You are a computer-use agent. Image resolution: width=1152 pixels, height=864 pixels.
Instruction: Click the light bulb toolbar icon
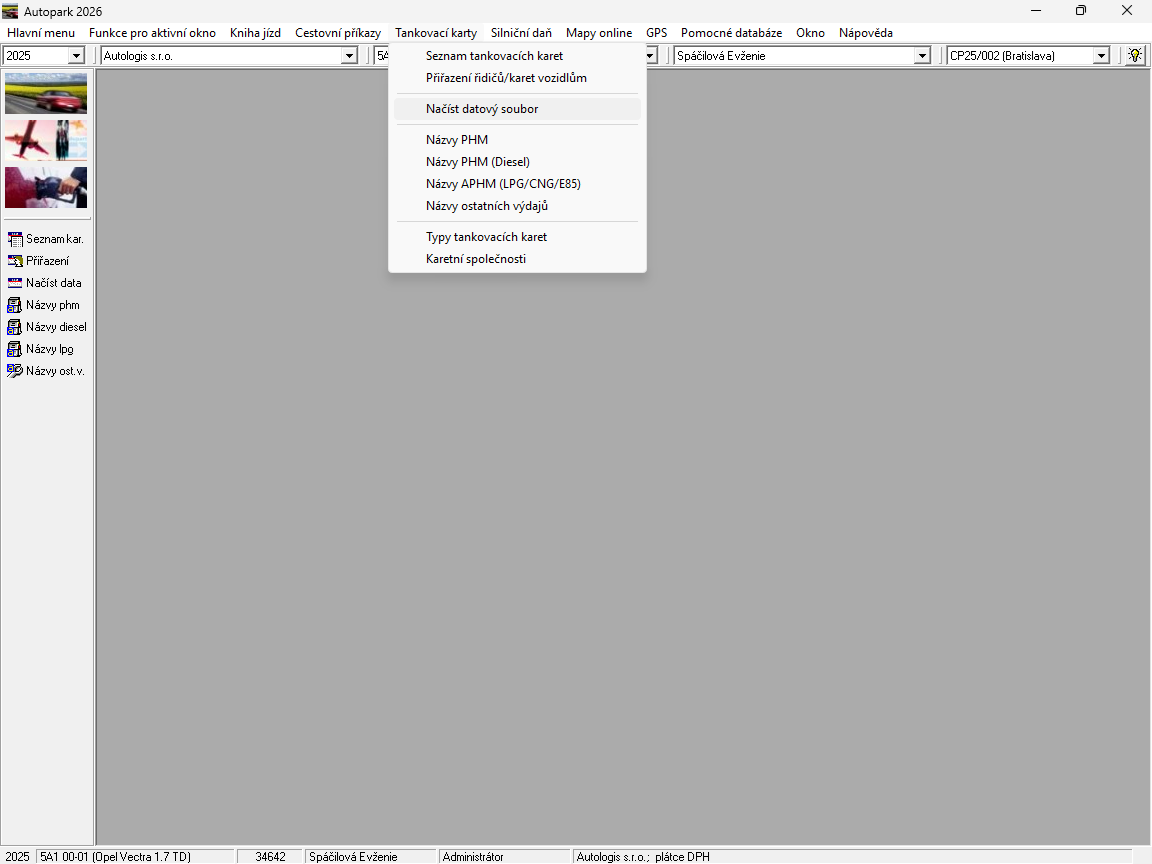[x=1134, y=55]
